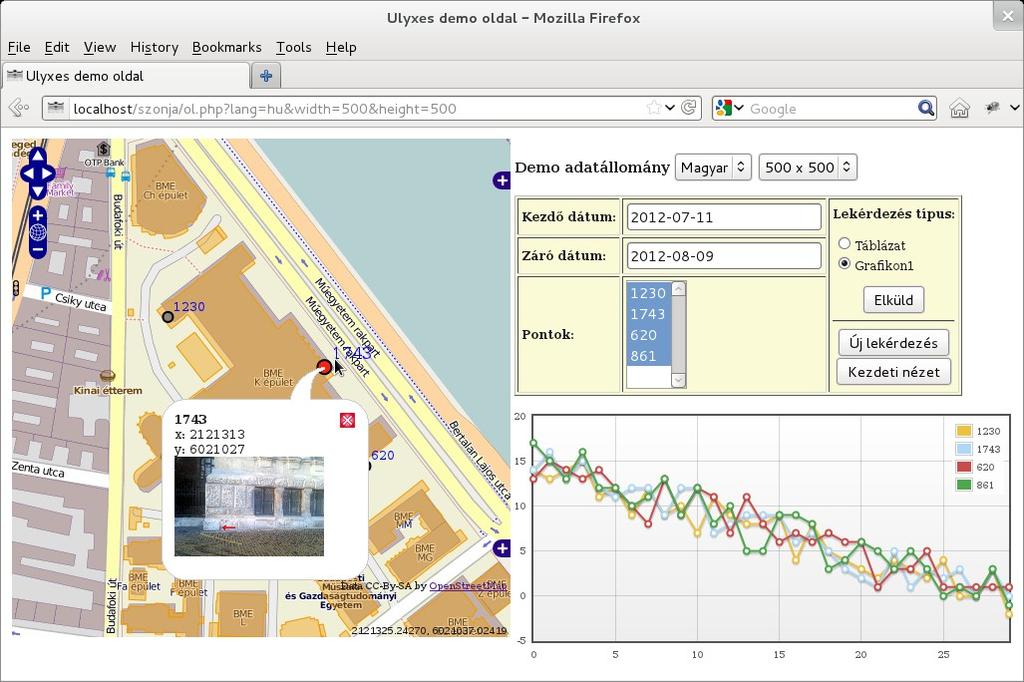Image resolution: width=1024 pixels, height=682 pixels.
Task: Click the browser back arrow
Action: tap(20, 108)
